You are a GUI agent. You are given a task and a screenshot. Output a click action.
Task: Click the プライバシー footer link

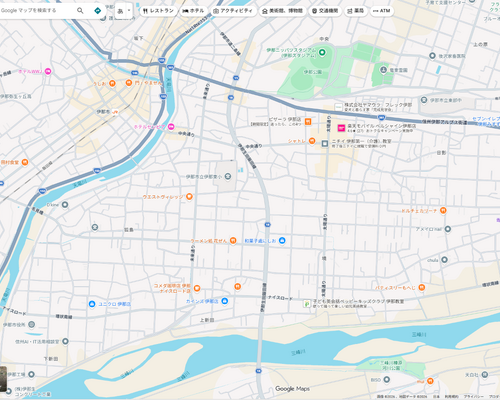click(474, 397)
